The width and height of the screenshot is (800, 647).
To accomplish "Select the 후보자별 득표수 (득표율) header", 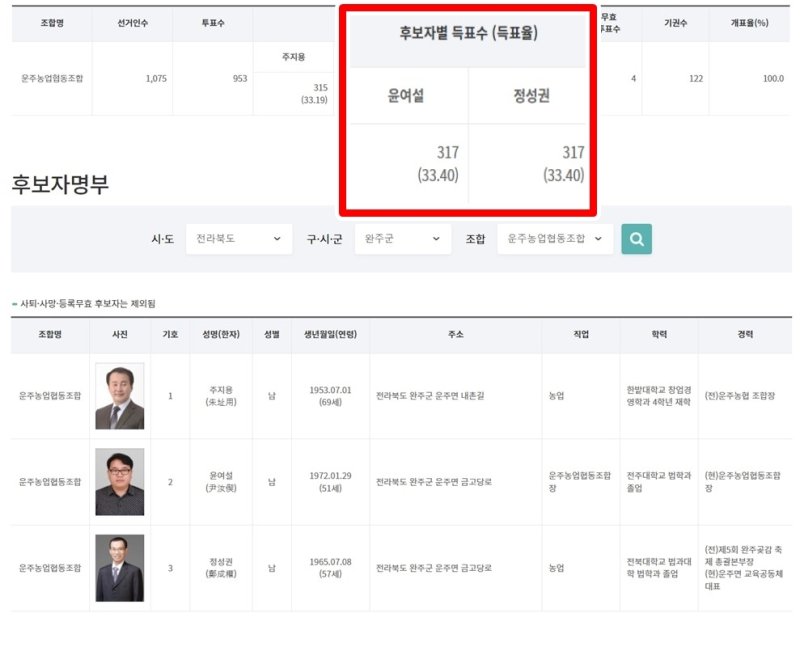I will pyautogui.click(x=468, y=34).
